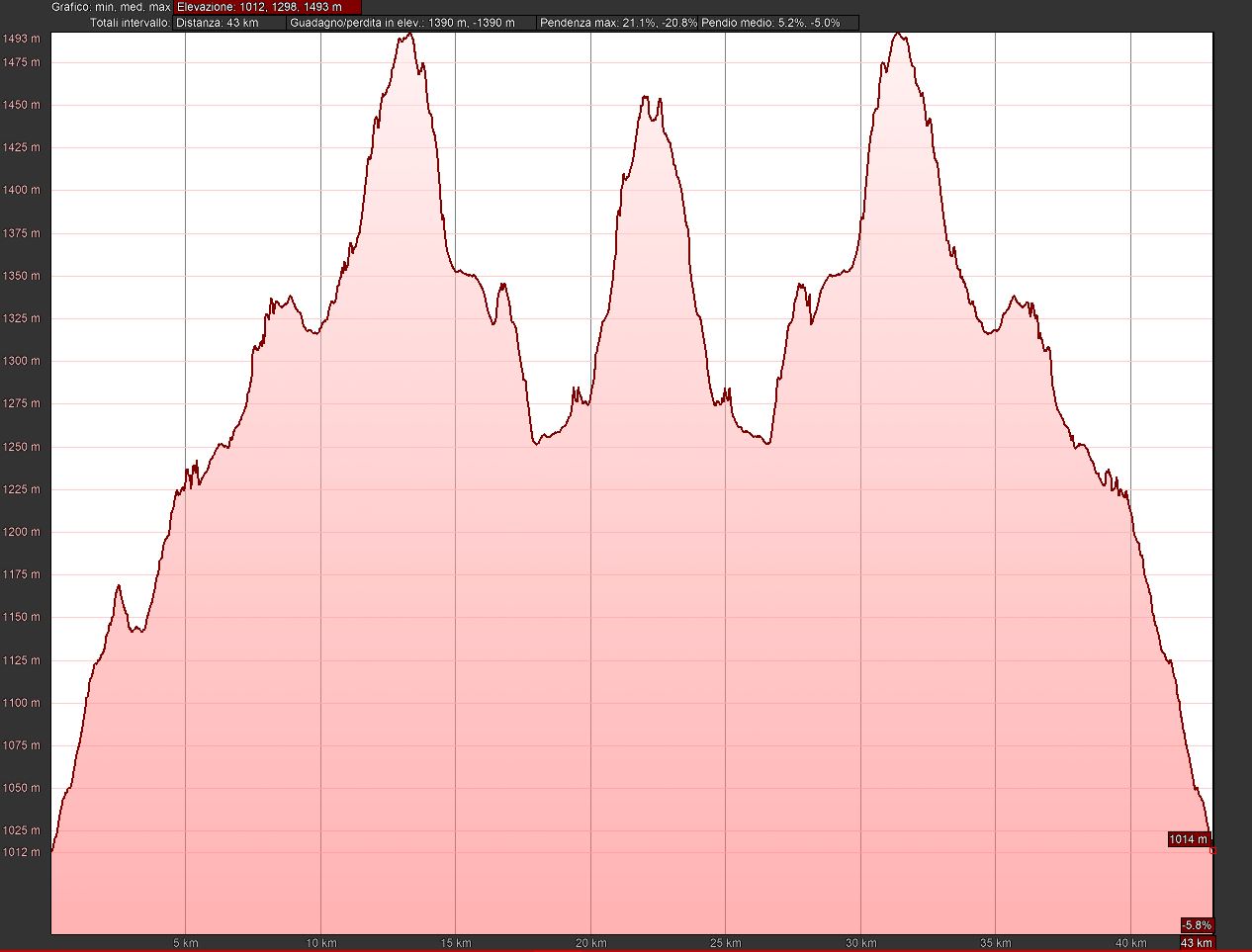
Task: Click the small bump peak near 2.5 km
Action: pos(119,586)
